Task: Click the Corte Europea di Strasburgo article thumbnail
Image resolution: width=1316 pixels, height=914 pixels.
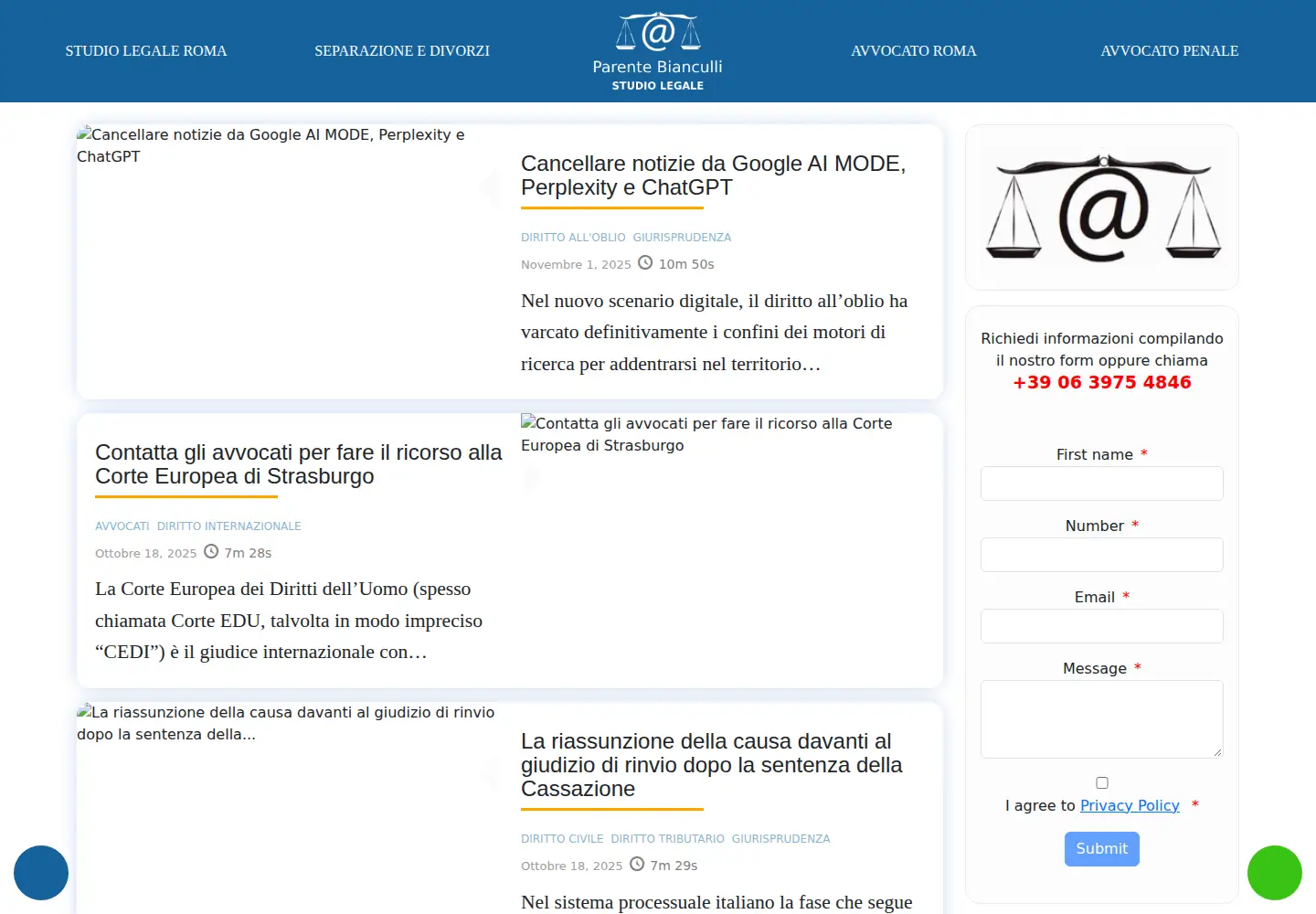Action: click(x=732, y=550)
